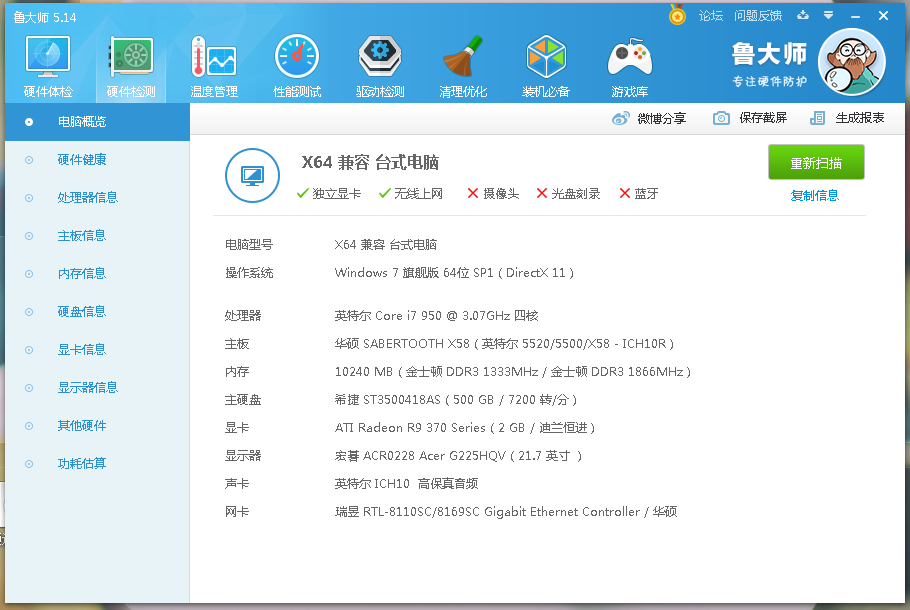The height and width of the screenshot is (610, 910).
Task: Click 英特尔 ICH10 高保真音频 text
Action: pos(406,483)
